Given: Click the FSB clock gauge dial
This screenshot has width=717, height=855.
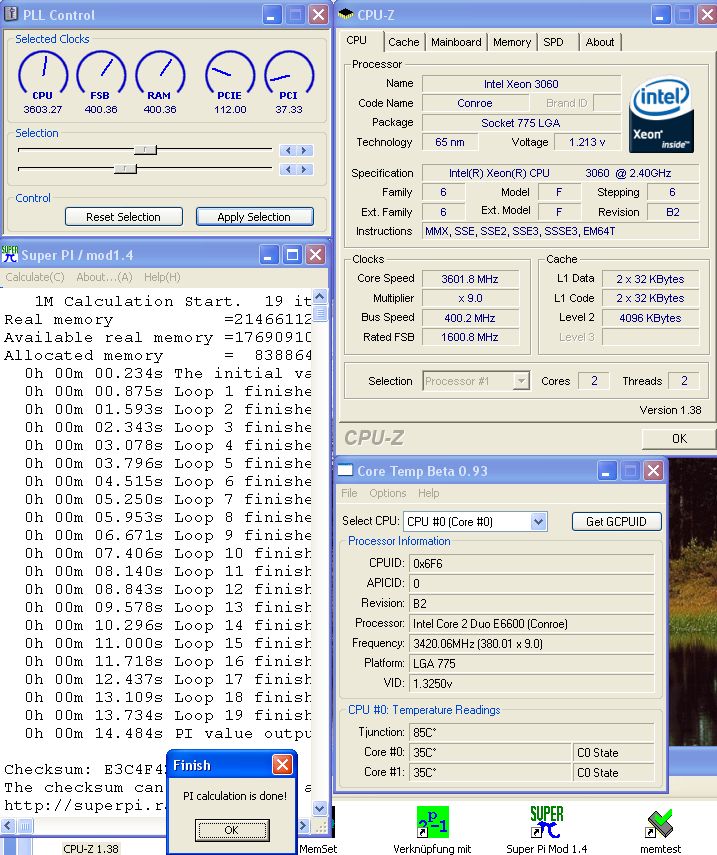Looking at the screenshot, I should (101, 75).
